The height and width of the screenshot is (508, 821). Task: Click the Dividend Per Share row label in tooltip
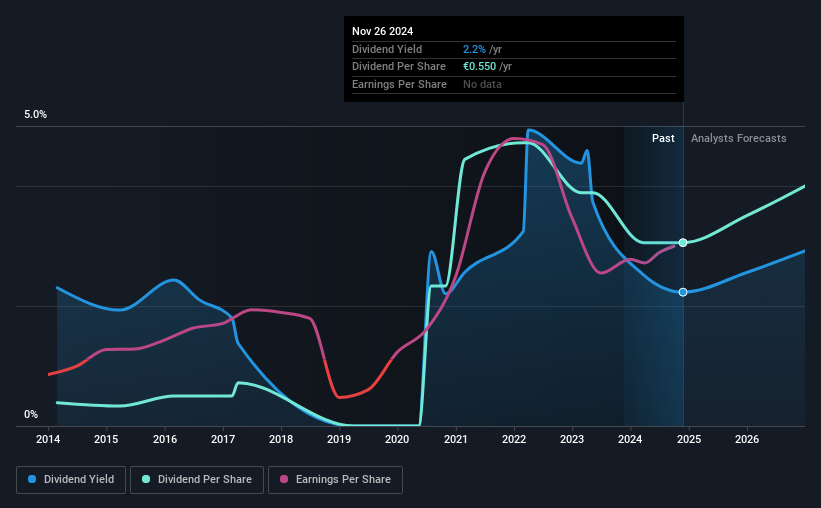399,67
